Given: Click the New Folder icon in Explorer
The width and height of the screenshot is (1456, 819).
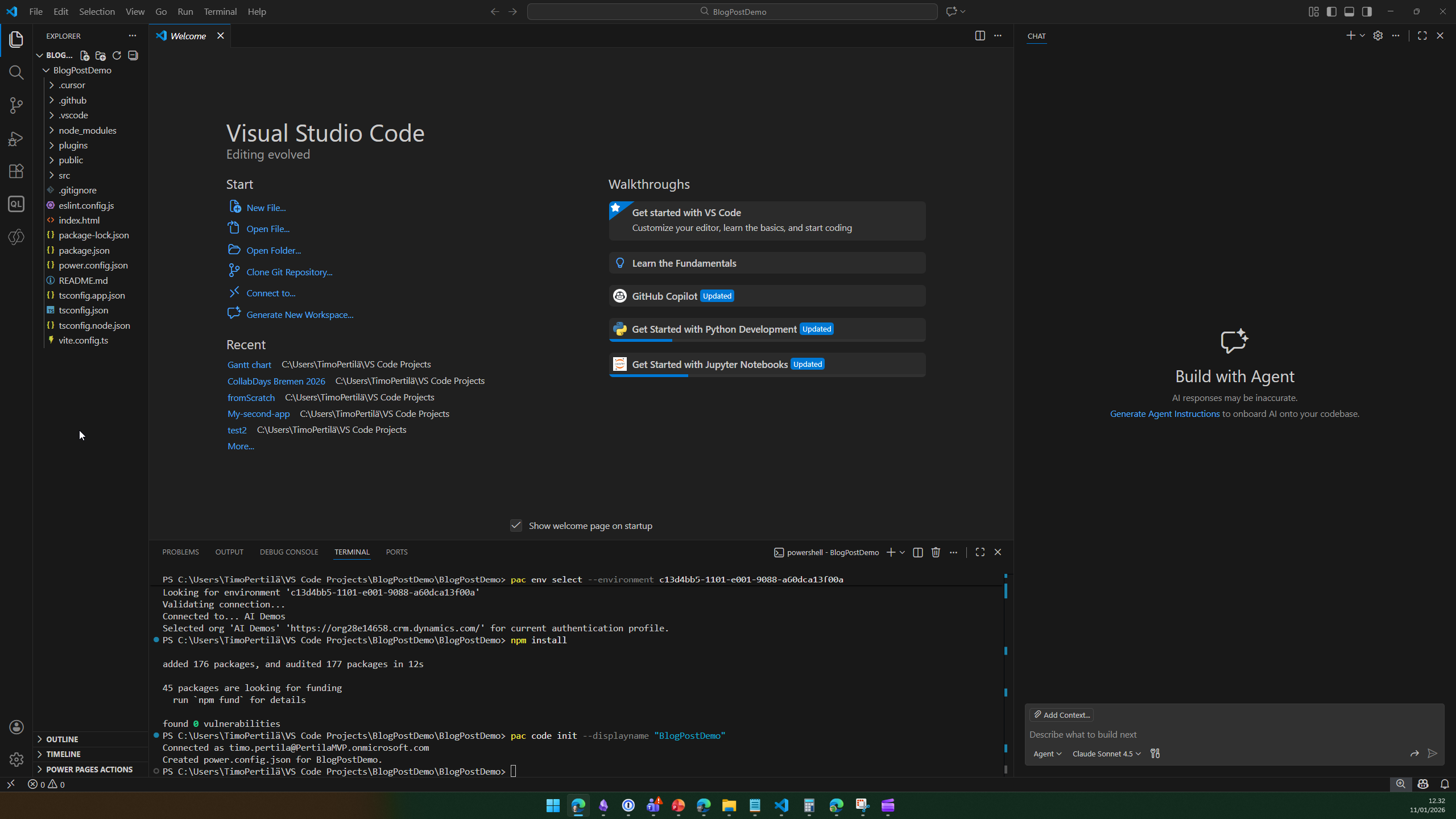Looking at the screenshot, I should click(101, 55).
